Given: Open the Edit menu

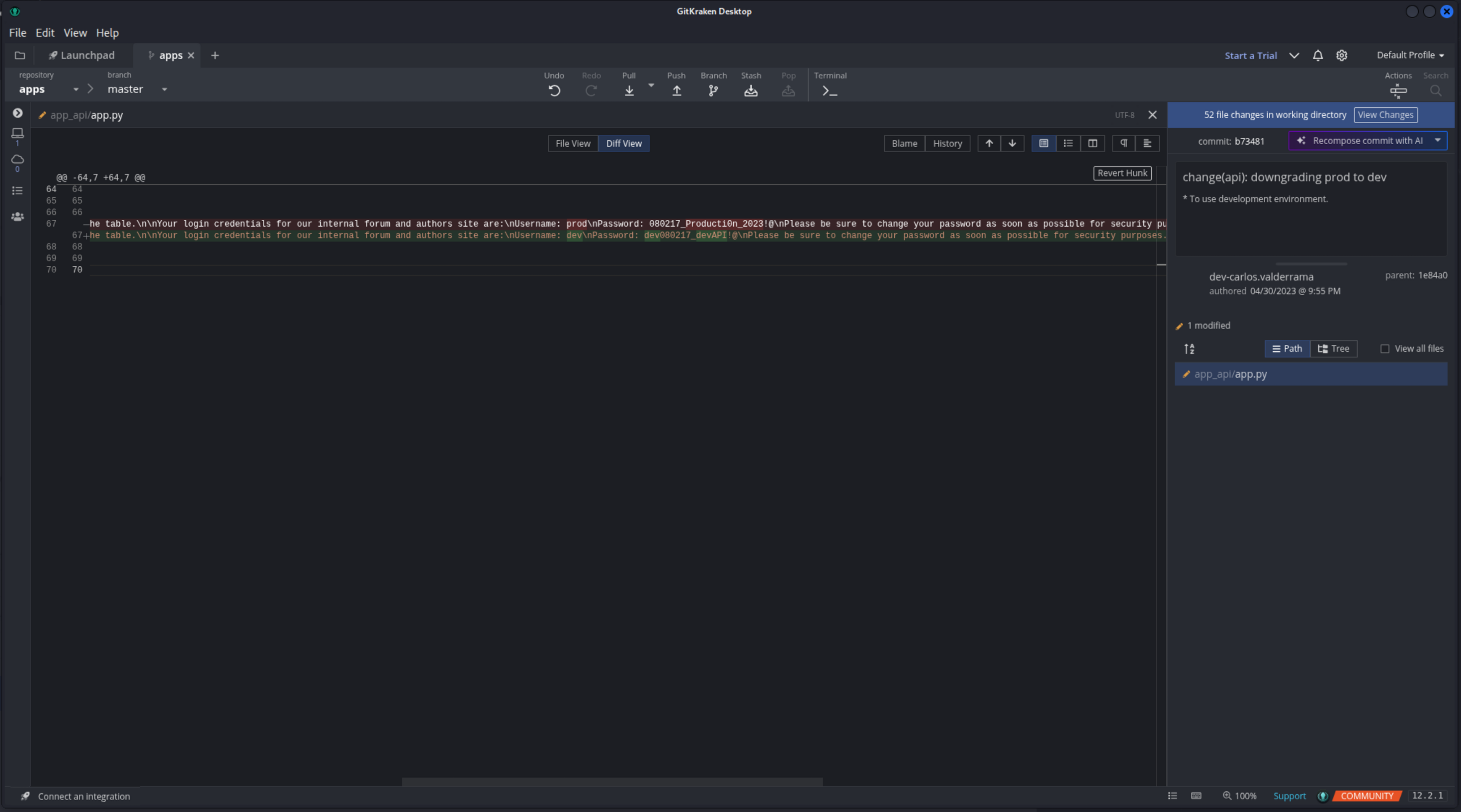Looking at the screenshot, I should click(45, 32).
